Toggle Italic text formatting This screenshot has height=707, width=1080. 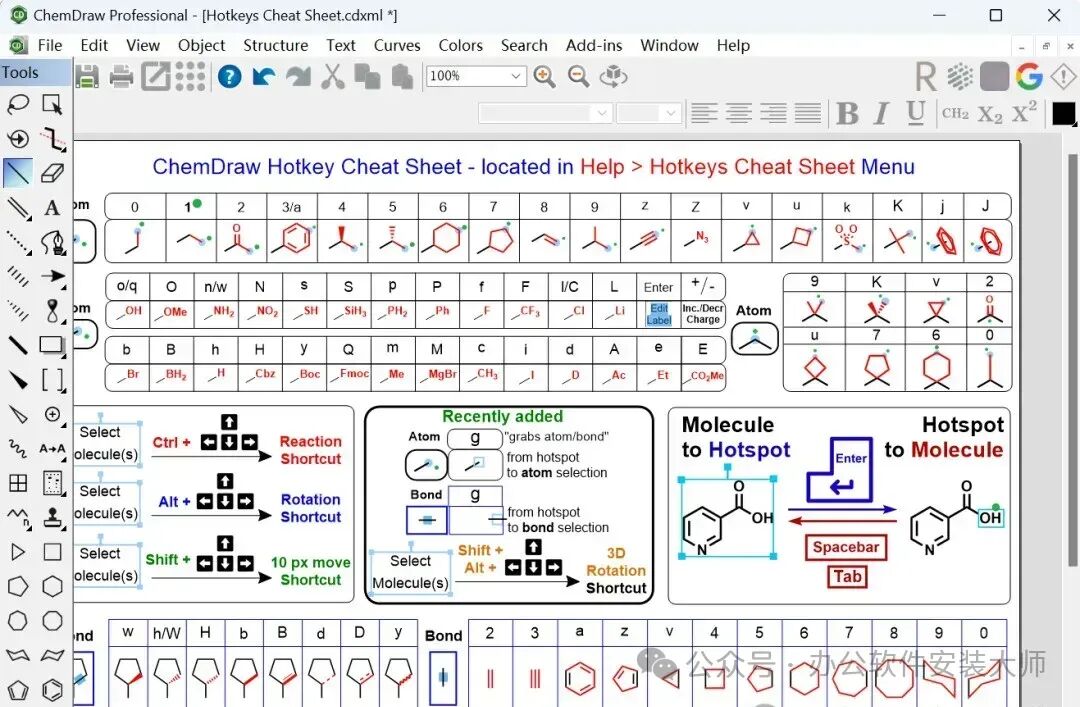(881, 113)
